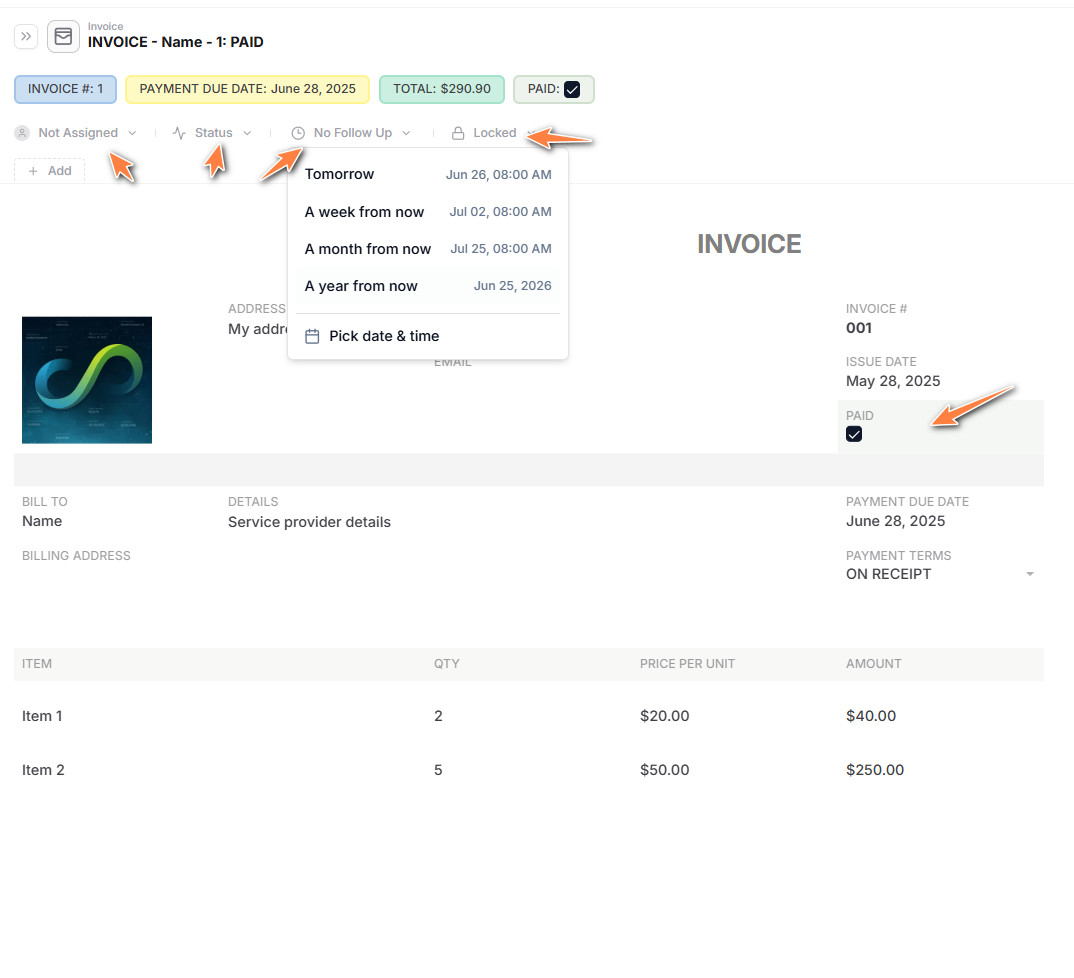Click the PAYMENT DUE DATE badge

247,89
